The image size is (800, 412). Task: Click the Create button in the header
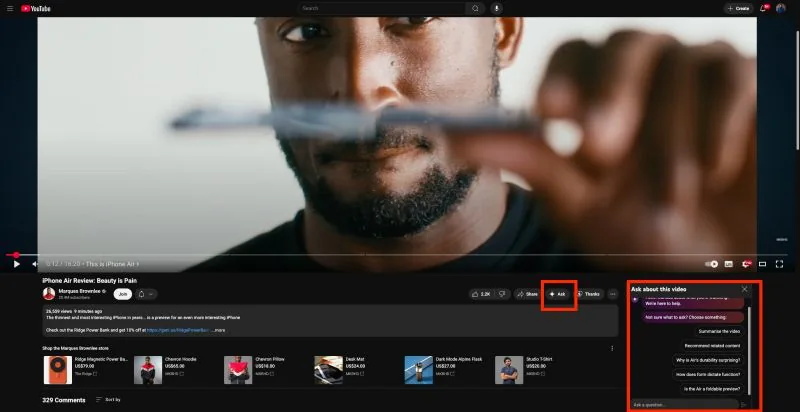[x=738, y=9]
